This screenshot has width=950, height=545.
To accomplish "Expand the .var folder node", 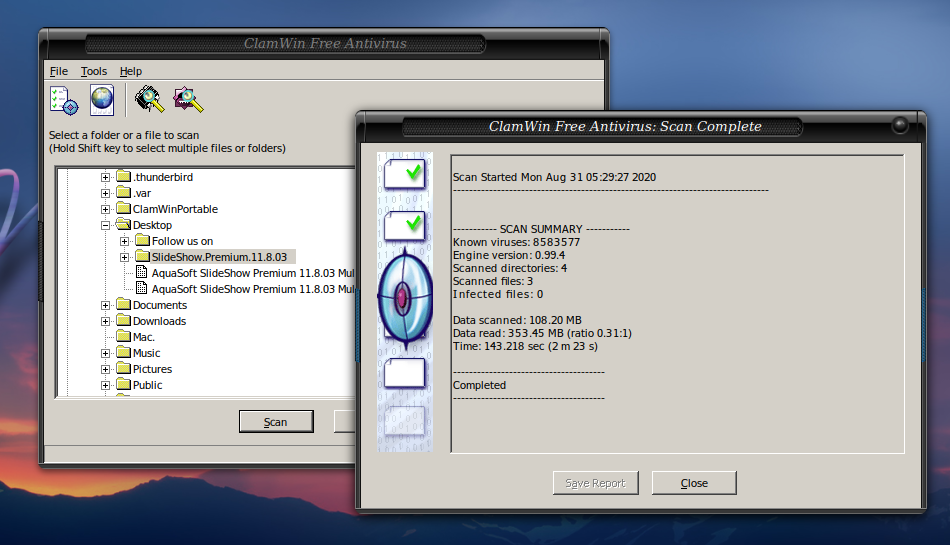I will tap(105, 193).
